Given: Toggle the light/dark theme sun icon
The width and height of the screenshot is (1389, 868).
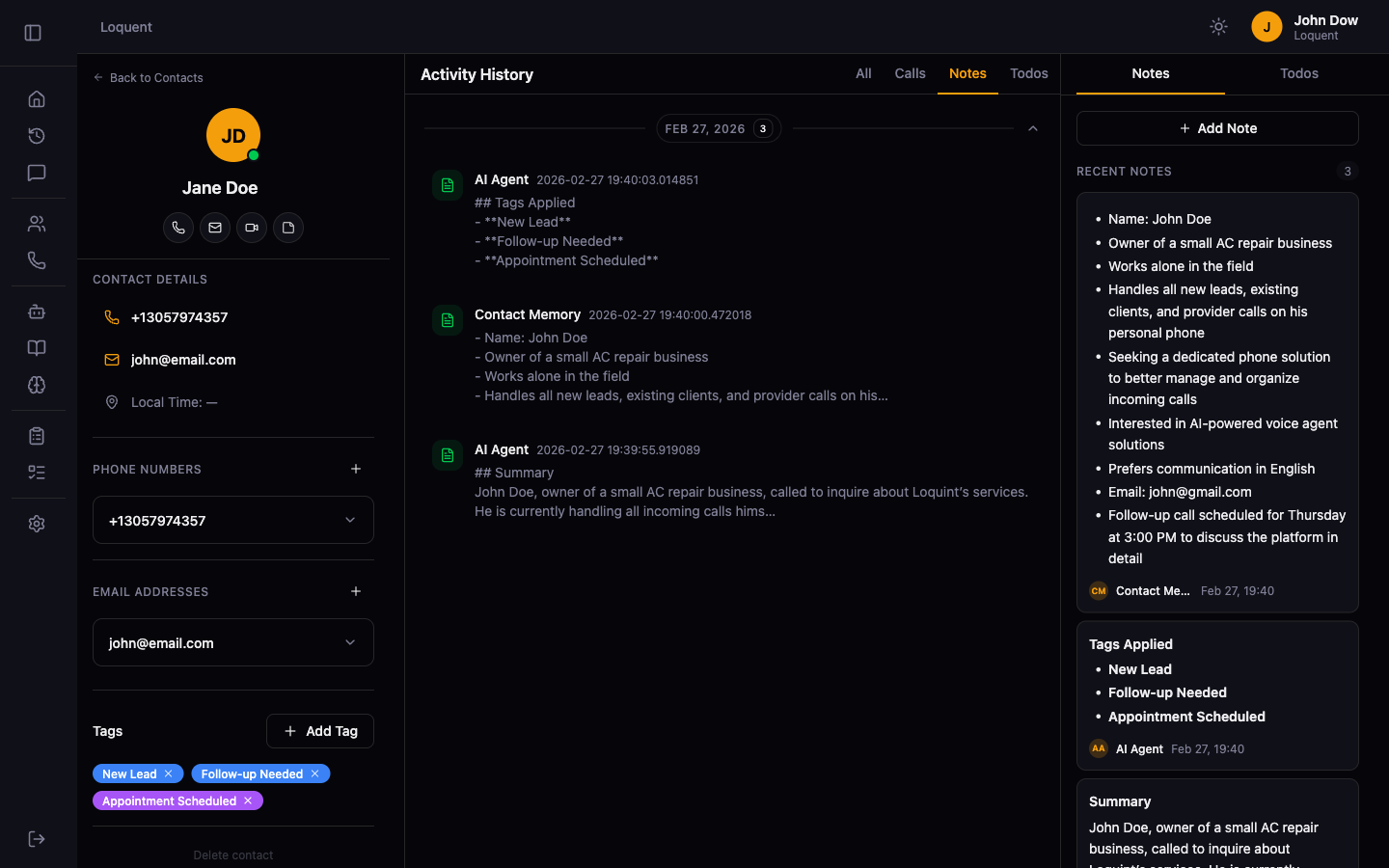Looking at the screenshot, I should (1218, 26).
